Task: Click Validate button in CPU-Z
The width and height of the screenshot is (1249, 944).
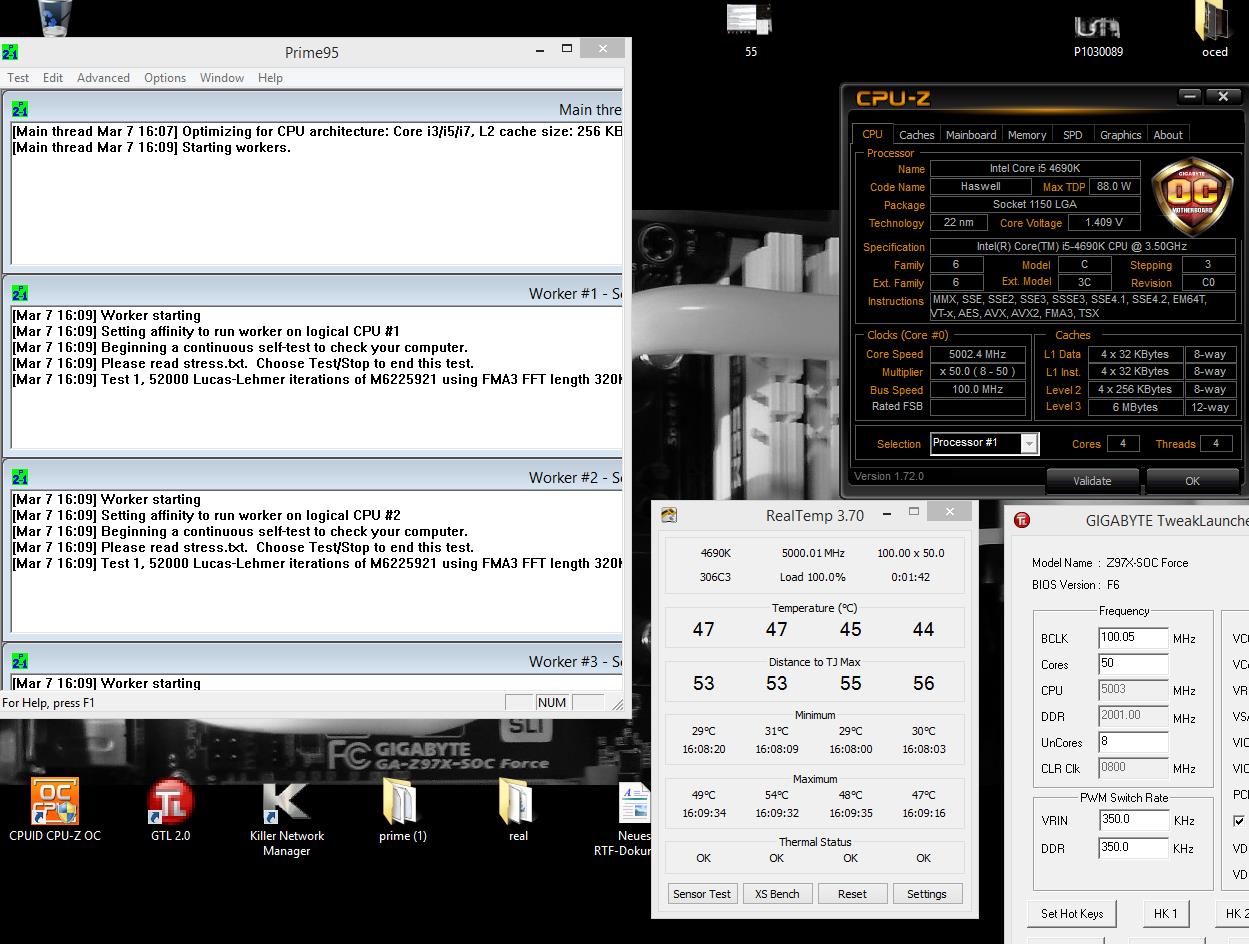Action: pyautogui.click(x=1092, y=480)
